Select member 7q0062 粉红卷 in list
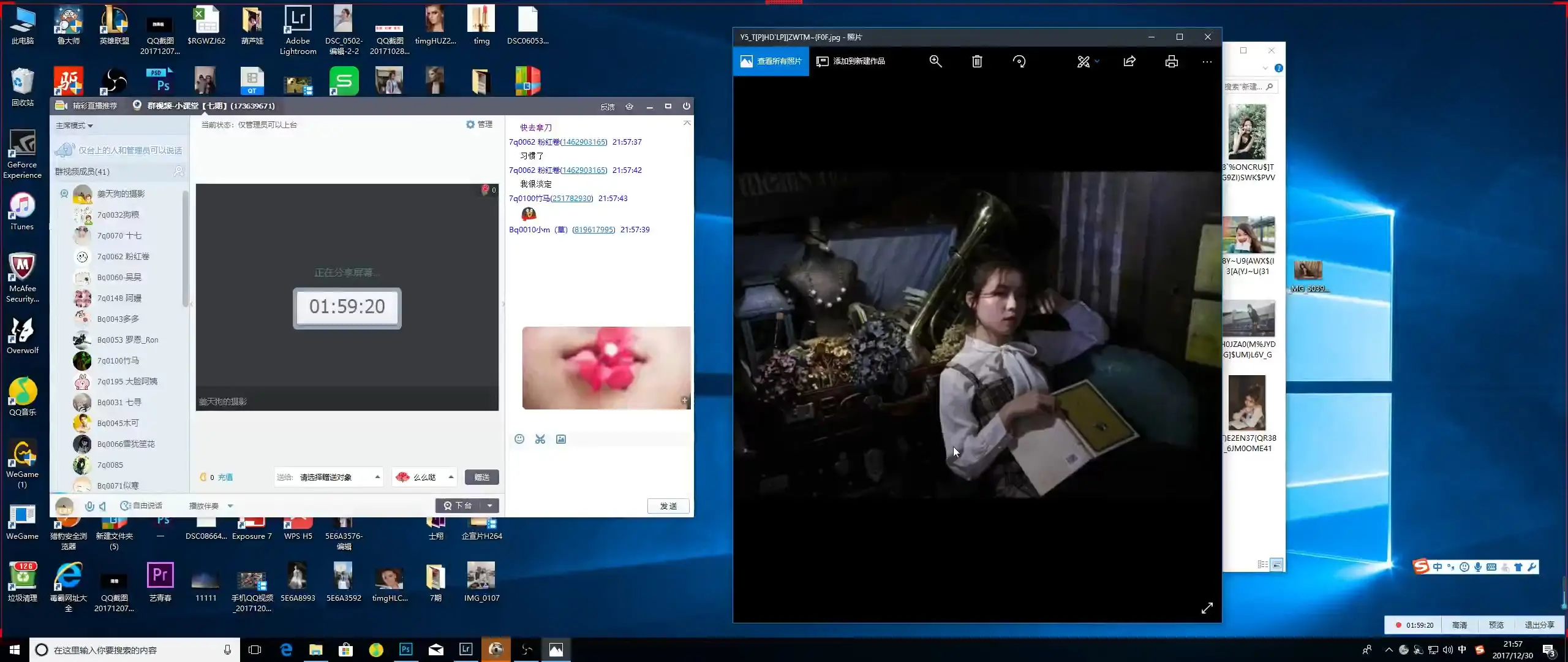 pos(123,256)
